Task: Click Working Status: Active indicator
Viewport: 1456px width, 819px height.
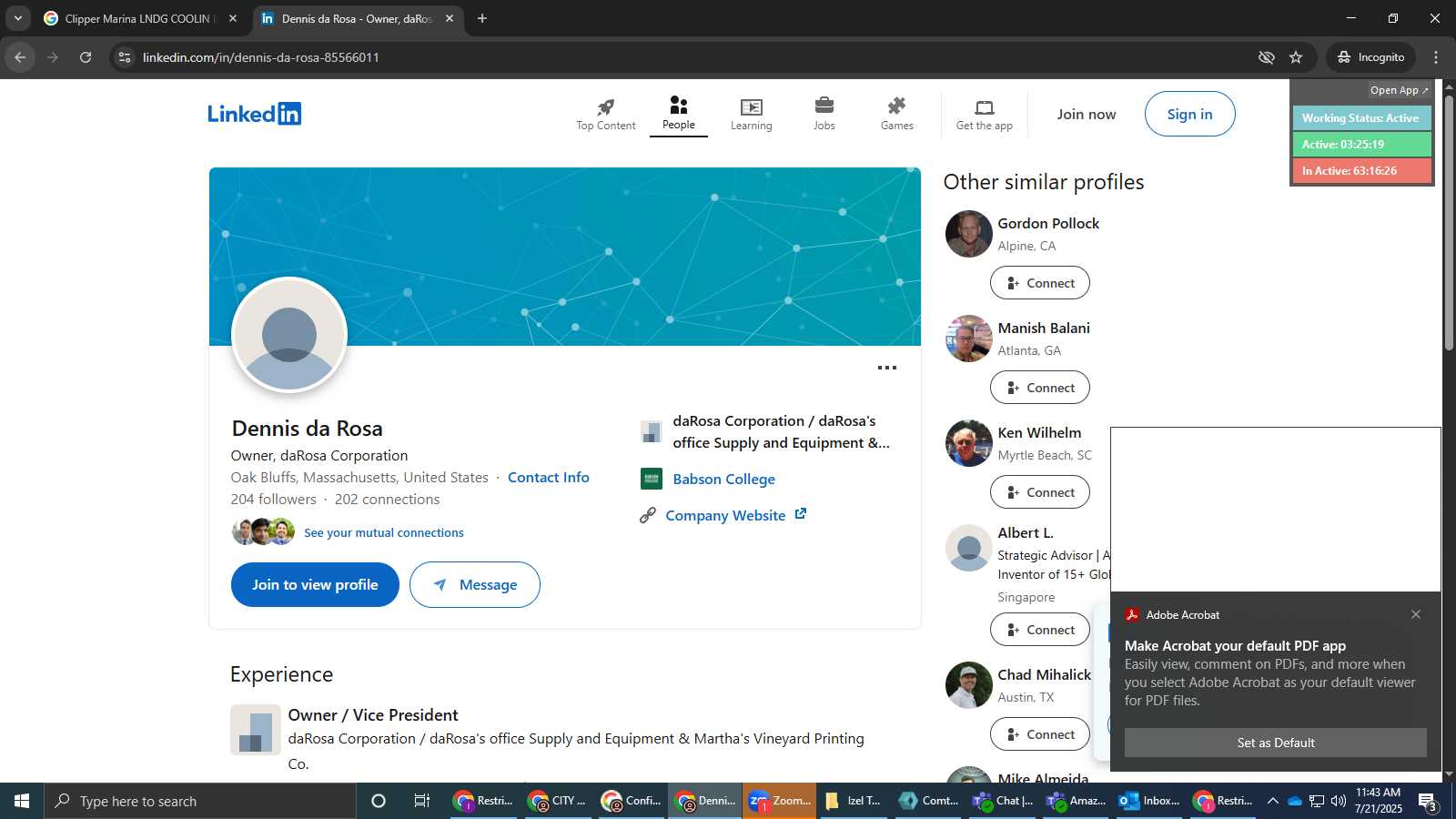Action: coord(1361,118)
